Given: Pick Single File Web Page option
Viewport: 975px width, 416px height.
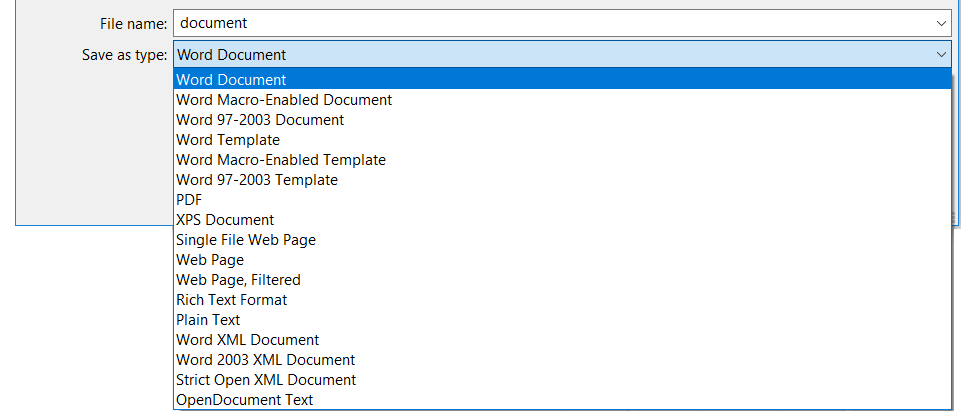Looking at the screenshot, I should pos(562,239).
